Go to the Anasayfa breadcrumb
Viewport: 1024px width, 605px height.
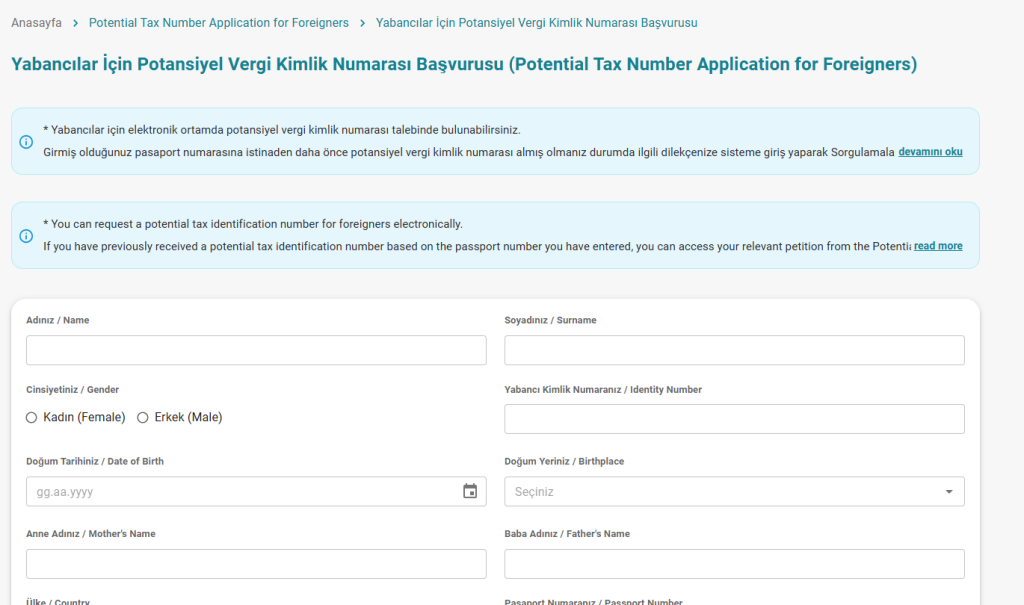point(36,22)
